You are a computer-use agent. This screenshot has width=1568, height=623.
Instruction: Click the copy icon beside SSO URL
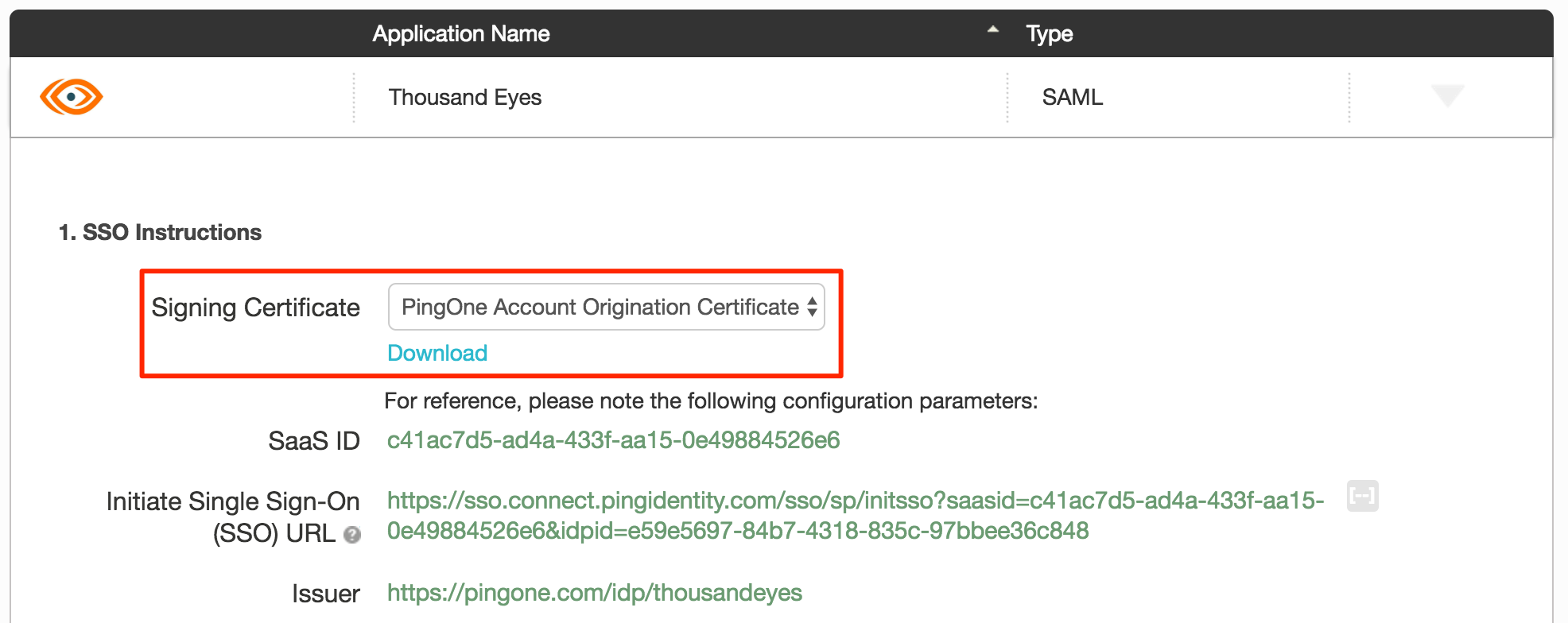pos(1362,496)
